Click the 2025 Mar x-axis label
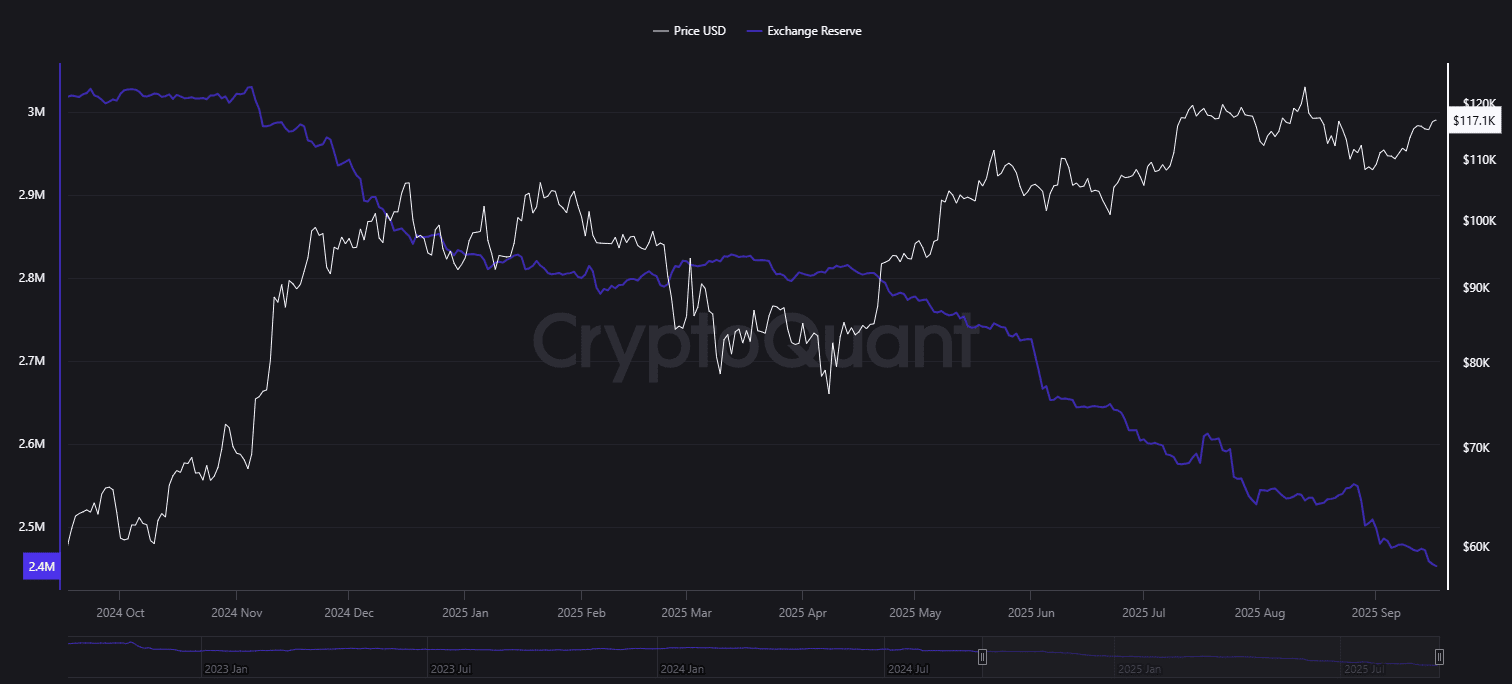 [x=687, y=612]
